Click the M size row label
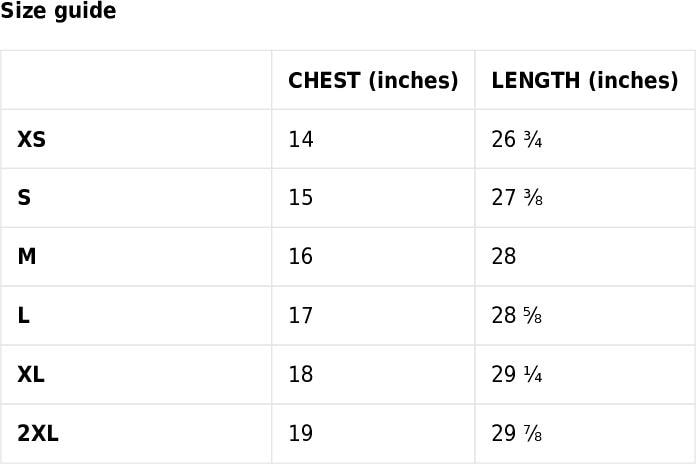 click(x=27, y=256)
